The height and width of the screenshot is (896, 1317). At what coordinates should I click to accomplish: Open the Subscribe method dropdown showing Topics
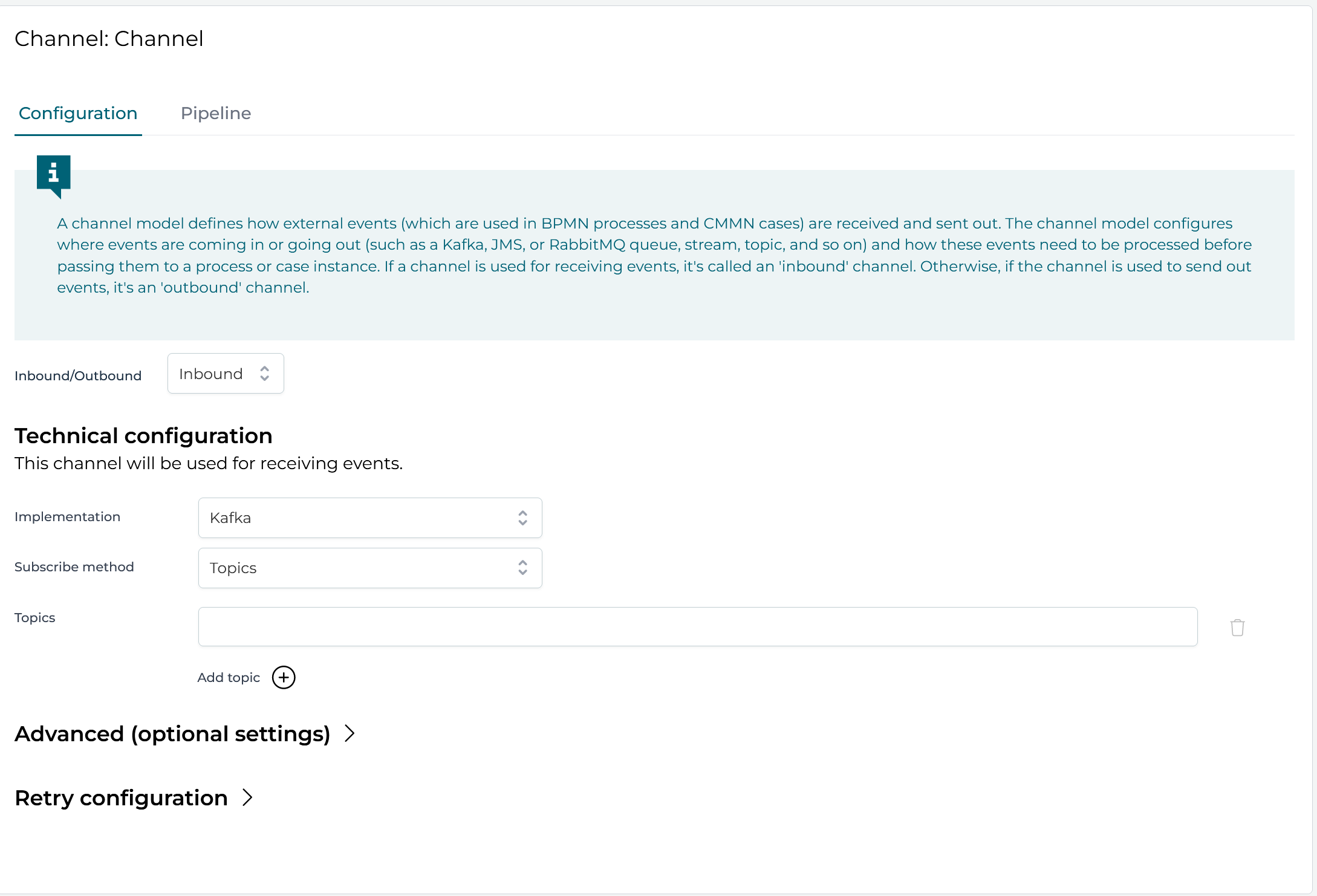(369, 568)
